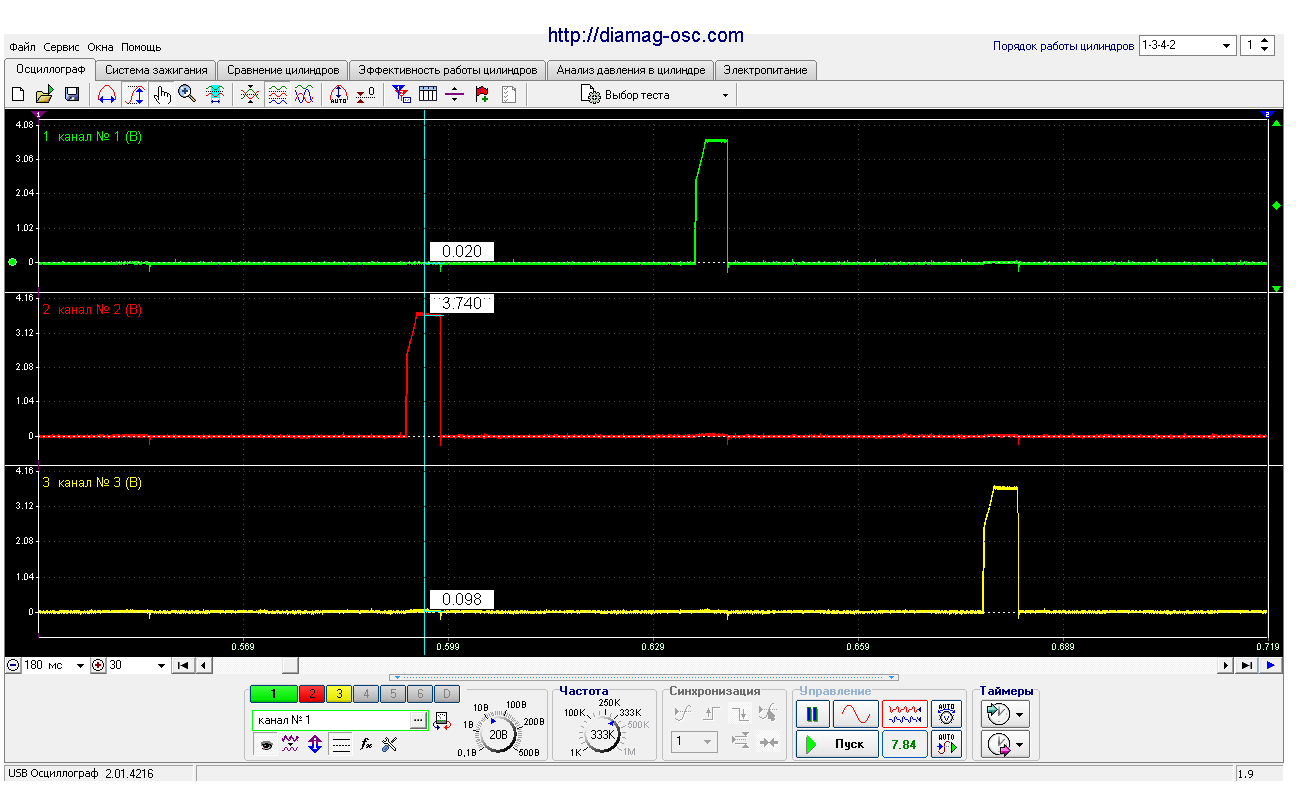This screenshot has height=786, width=1296.
Task: Open the channel function fx icon
Action: tap(366, 744)
